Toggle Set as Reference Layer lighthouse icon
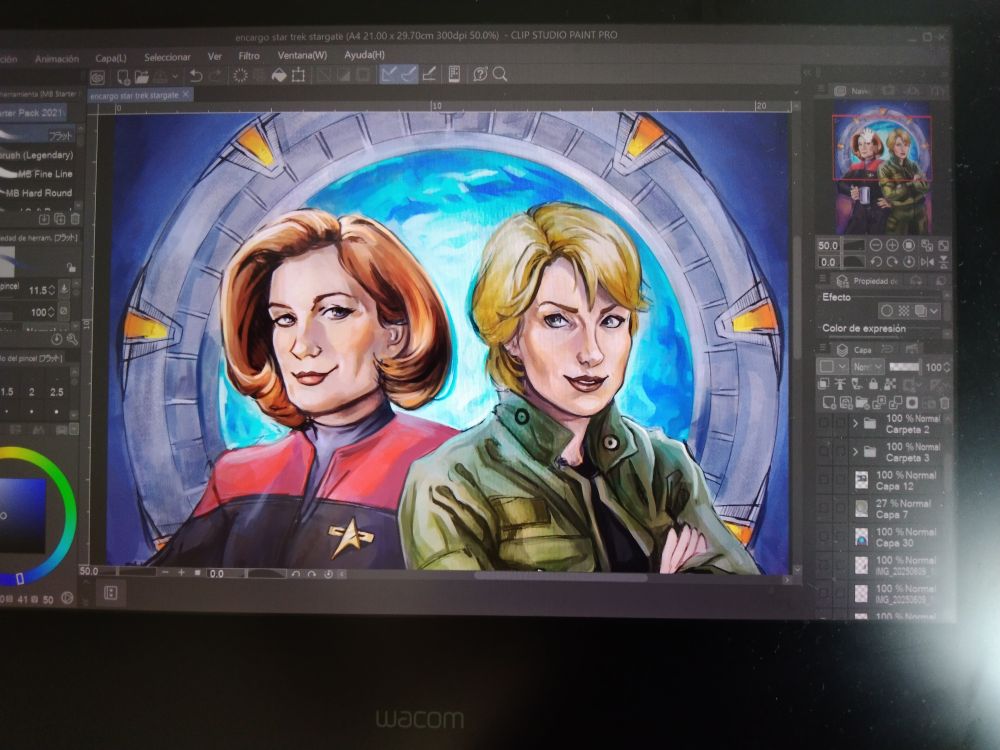 [840, 384]
